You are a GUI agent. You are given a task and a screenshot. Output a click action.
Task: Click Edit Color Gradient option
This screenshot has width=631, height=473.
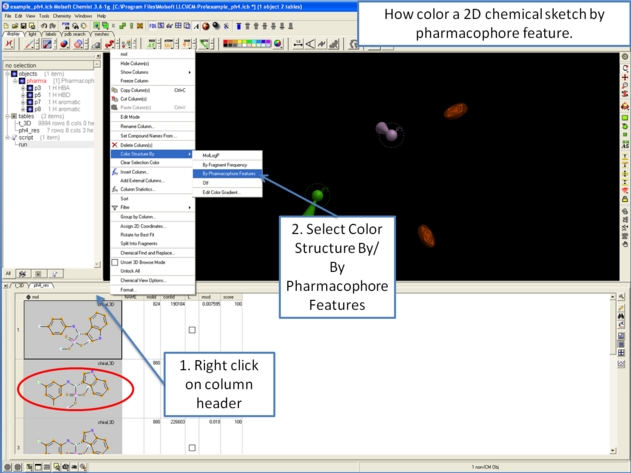[x=221, y=192]
